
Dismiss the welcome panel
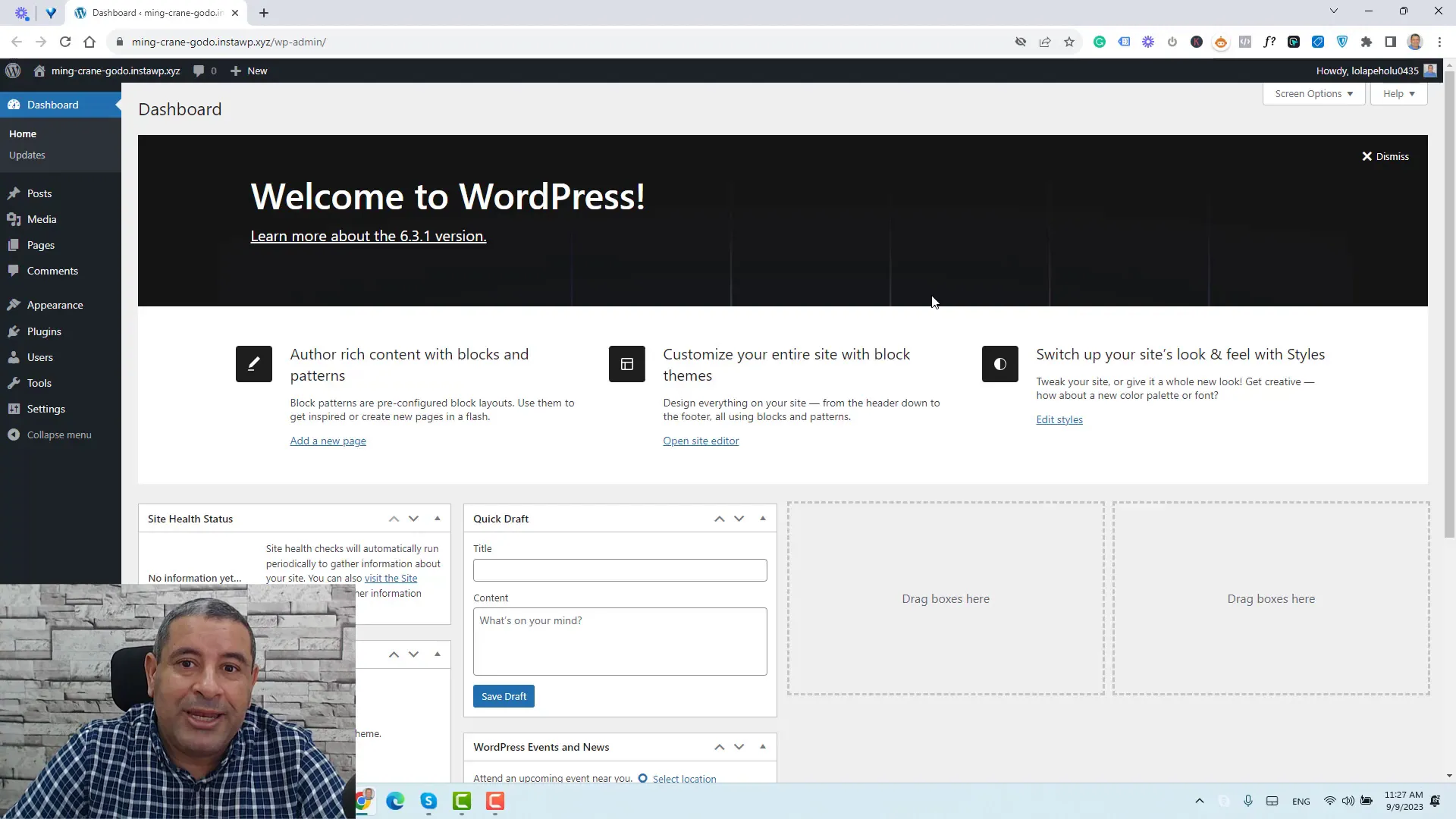click(1385, 156)
